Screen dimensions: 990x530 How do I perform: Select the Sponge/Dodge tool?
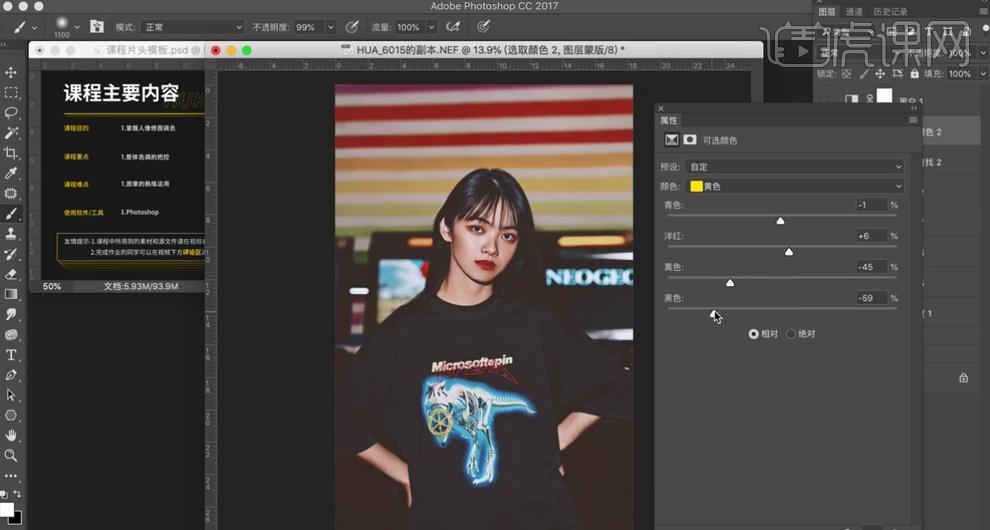[x=11, y=335]
